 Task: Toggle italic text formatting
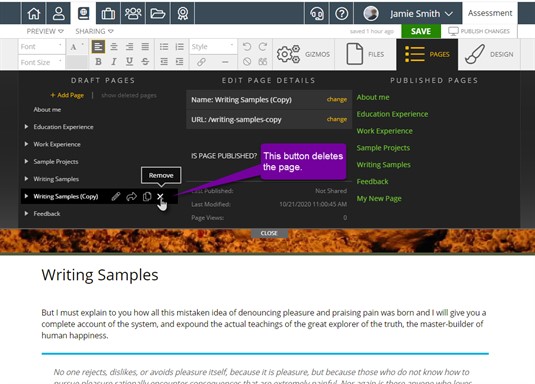[x=114, y=62]
